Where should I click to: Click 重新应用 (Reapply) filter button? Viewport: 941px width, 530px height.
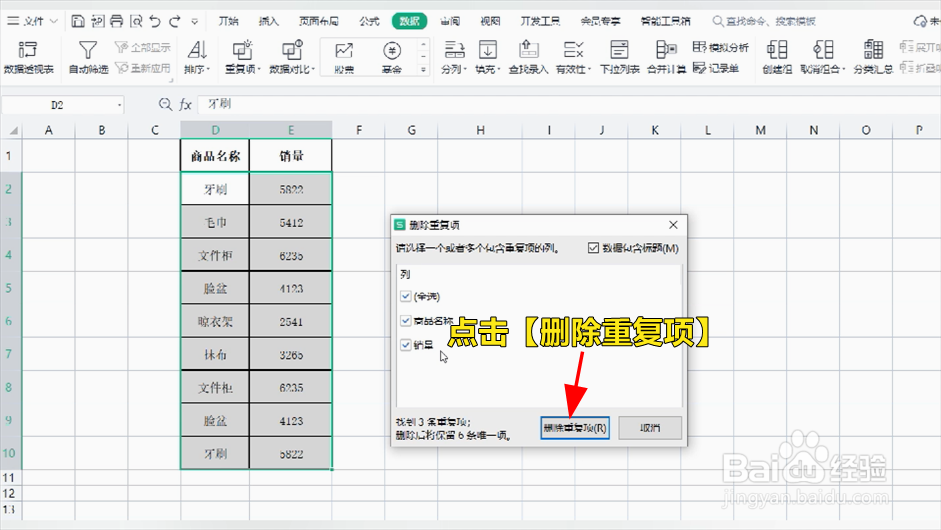(143, 68)
